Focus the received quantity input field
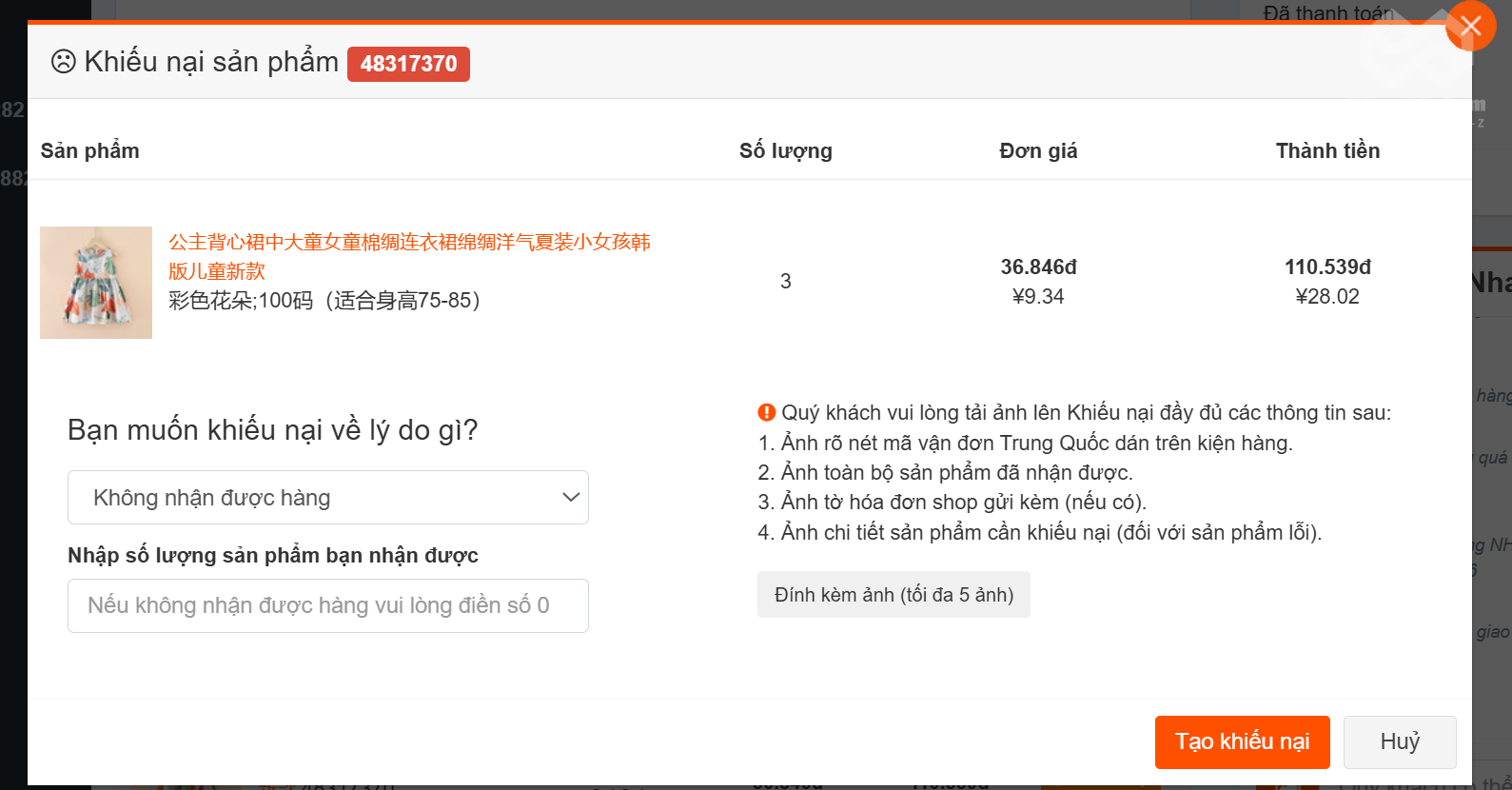The height and width of the screenshot is (790, 1512). [327, 605]
